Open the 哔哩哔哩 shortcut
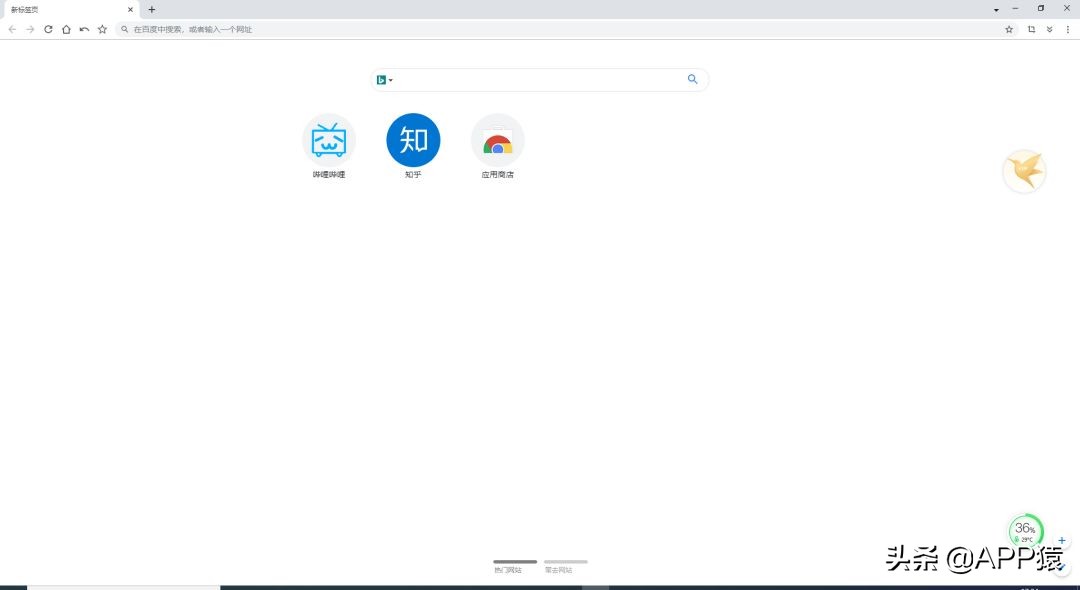The image size is (1080, 590). pyautogui.click(x=329, y=146)
